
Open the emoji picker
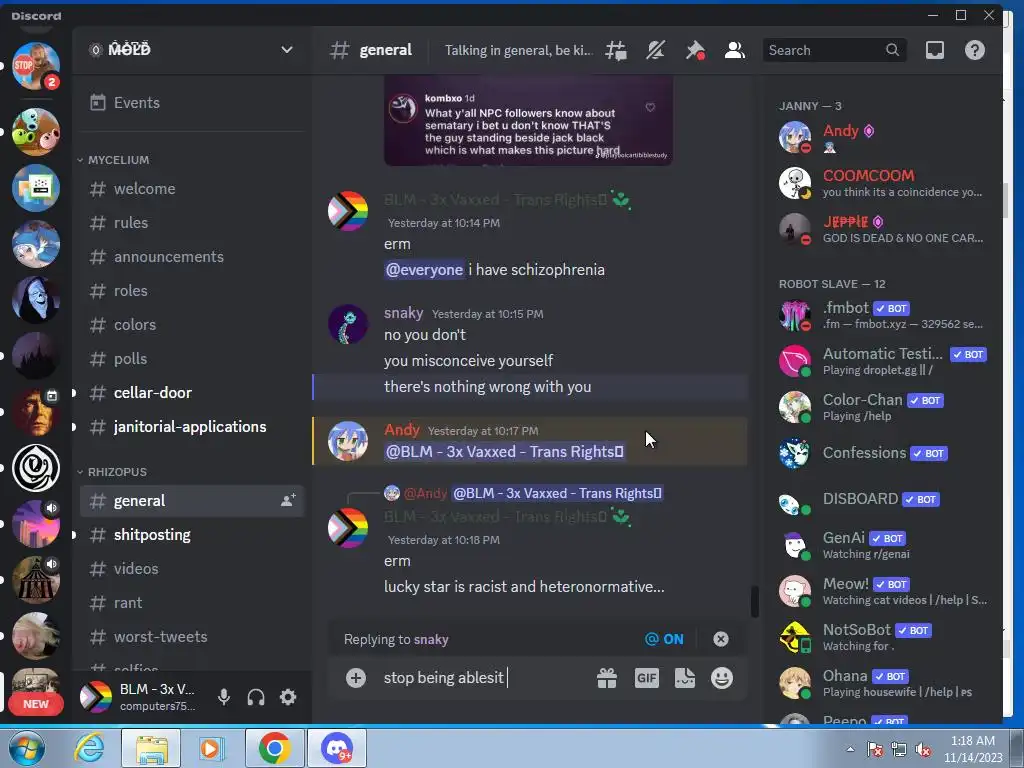(722, 679)
